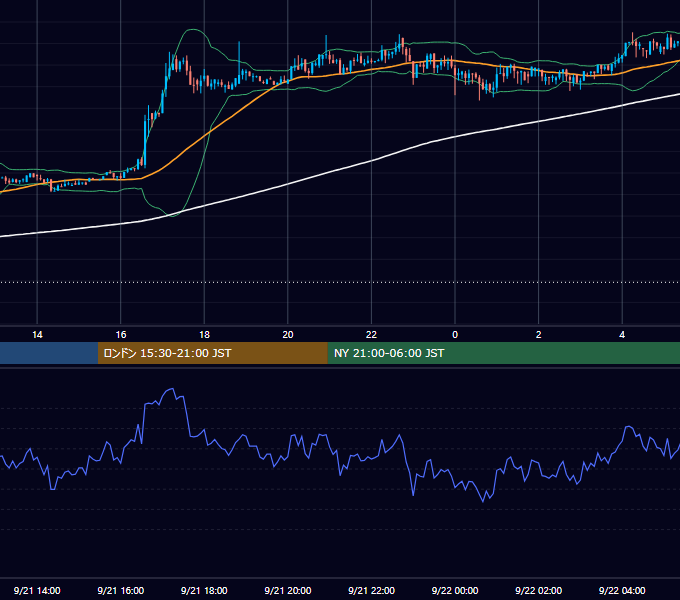Viewport: 680px width, 600px height.
Task: Click the 9/21 16:00 date label
Action: pyautogui.click(x=121, y=590)
